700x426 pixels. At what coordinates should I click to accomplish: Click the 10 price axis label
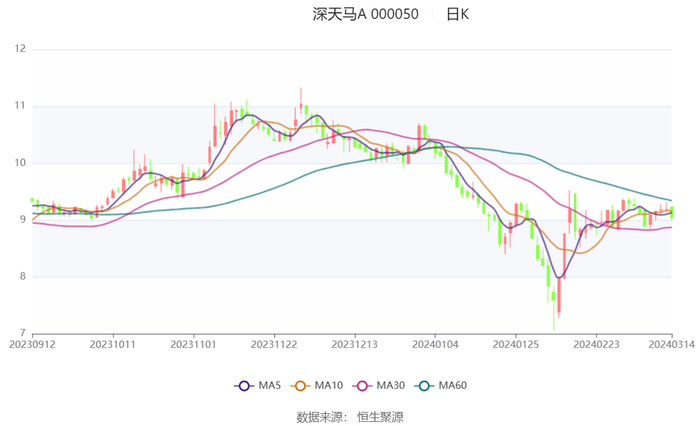click(19, 163)
